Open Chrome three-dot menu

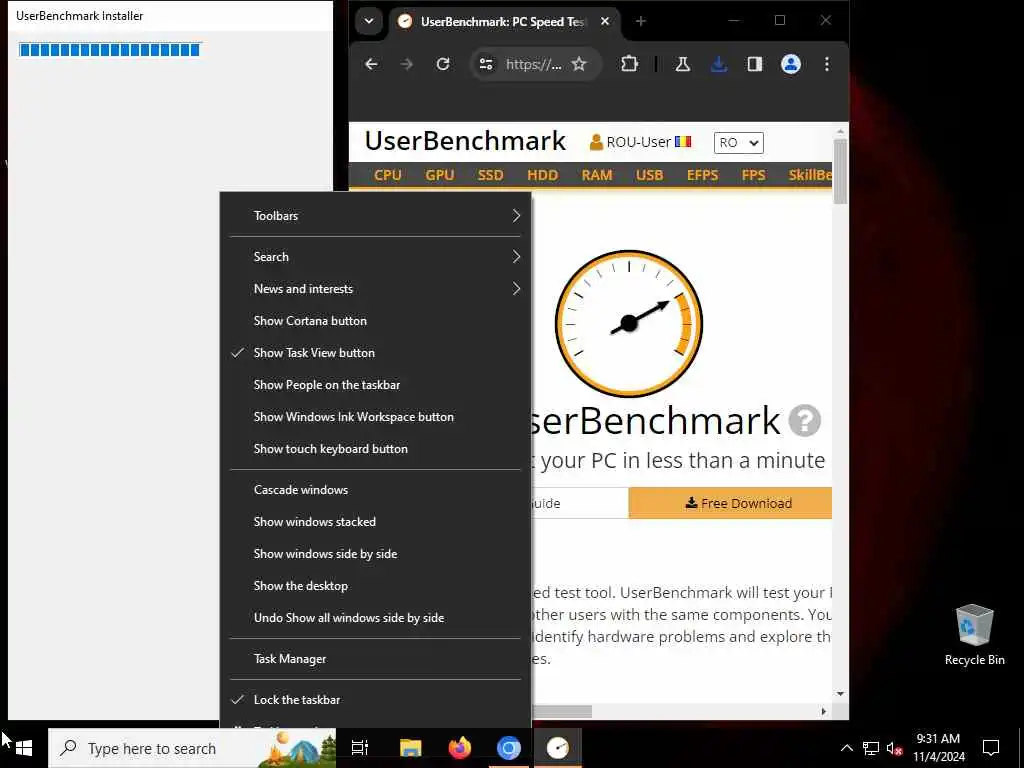827,64
